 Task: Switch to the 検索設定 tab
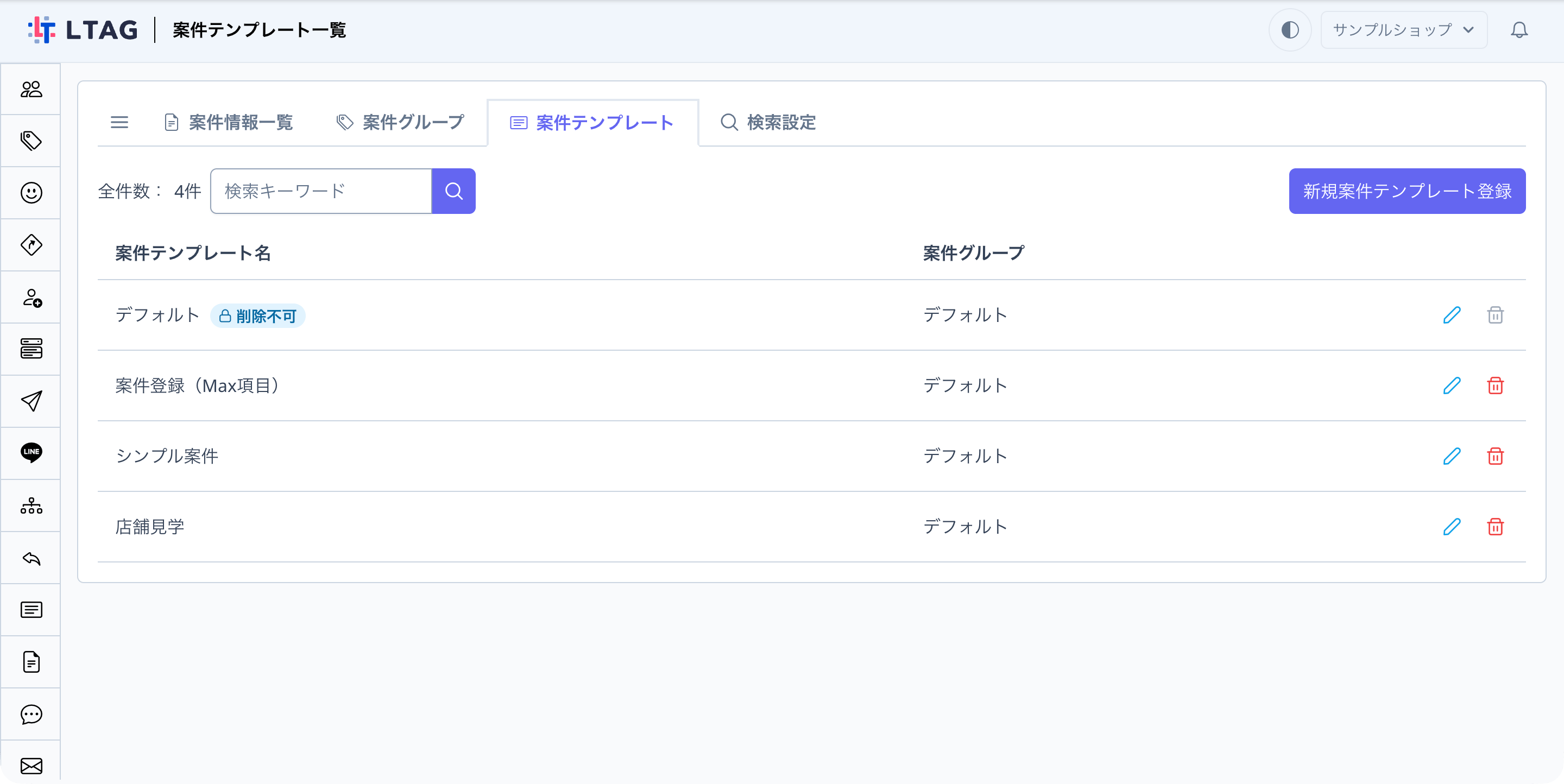[x=767, y=123]
